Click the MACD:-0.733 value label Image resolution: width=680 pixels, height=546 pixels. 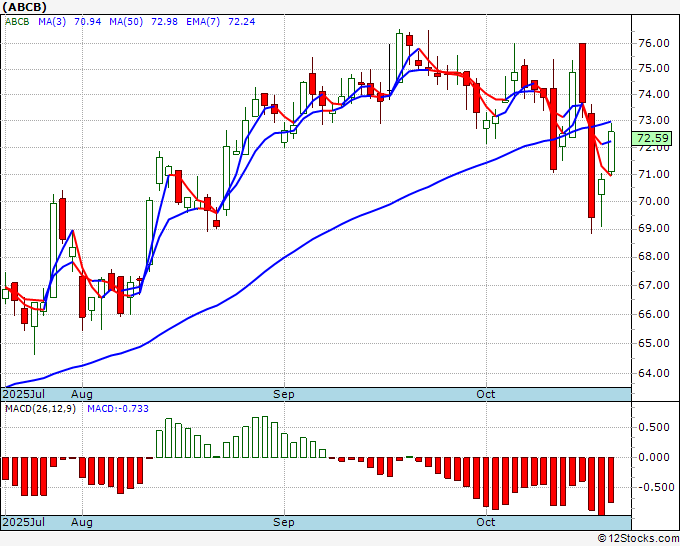pos(118,409)
